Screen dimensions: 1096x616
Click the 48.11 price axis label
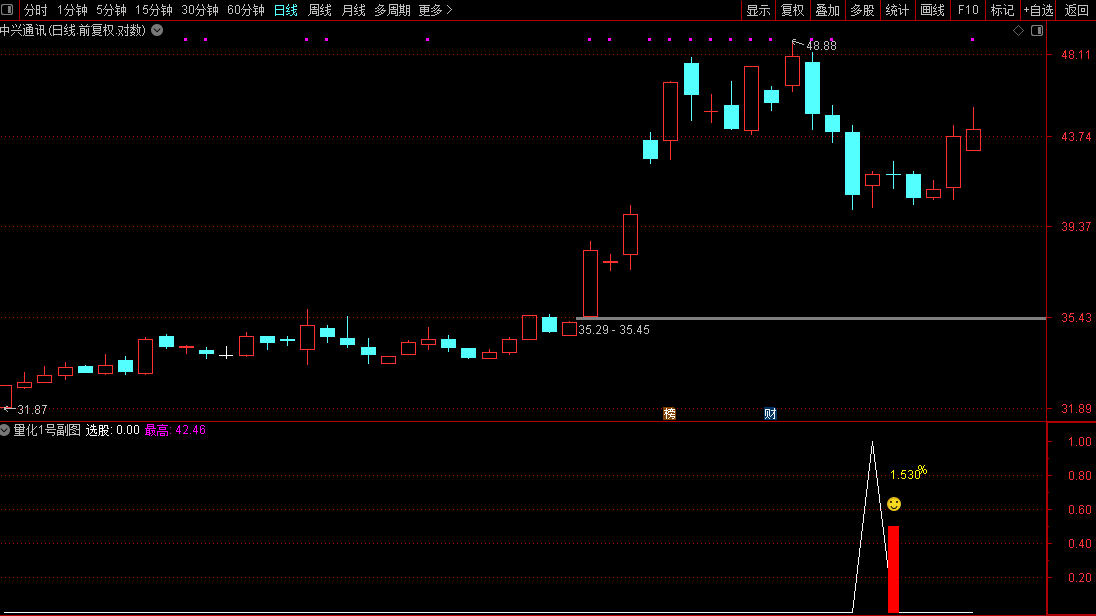coord(1076,55)
